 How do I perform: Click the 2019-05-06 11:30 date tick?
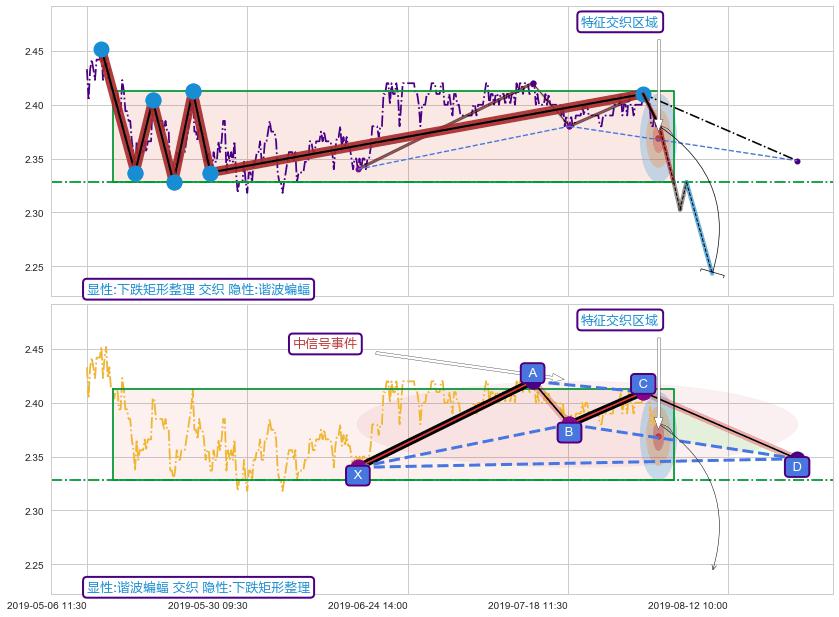[47, 606]
